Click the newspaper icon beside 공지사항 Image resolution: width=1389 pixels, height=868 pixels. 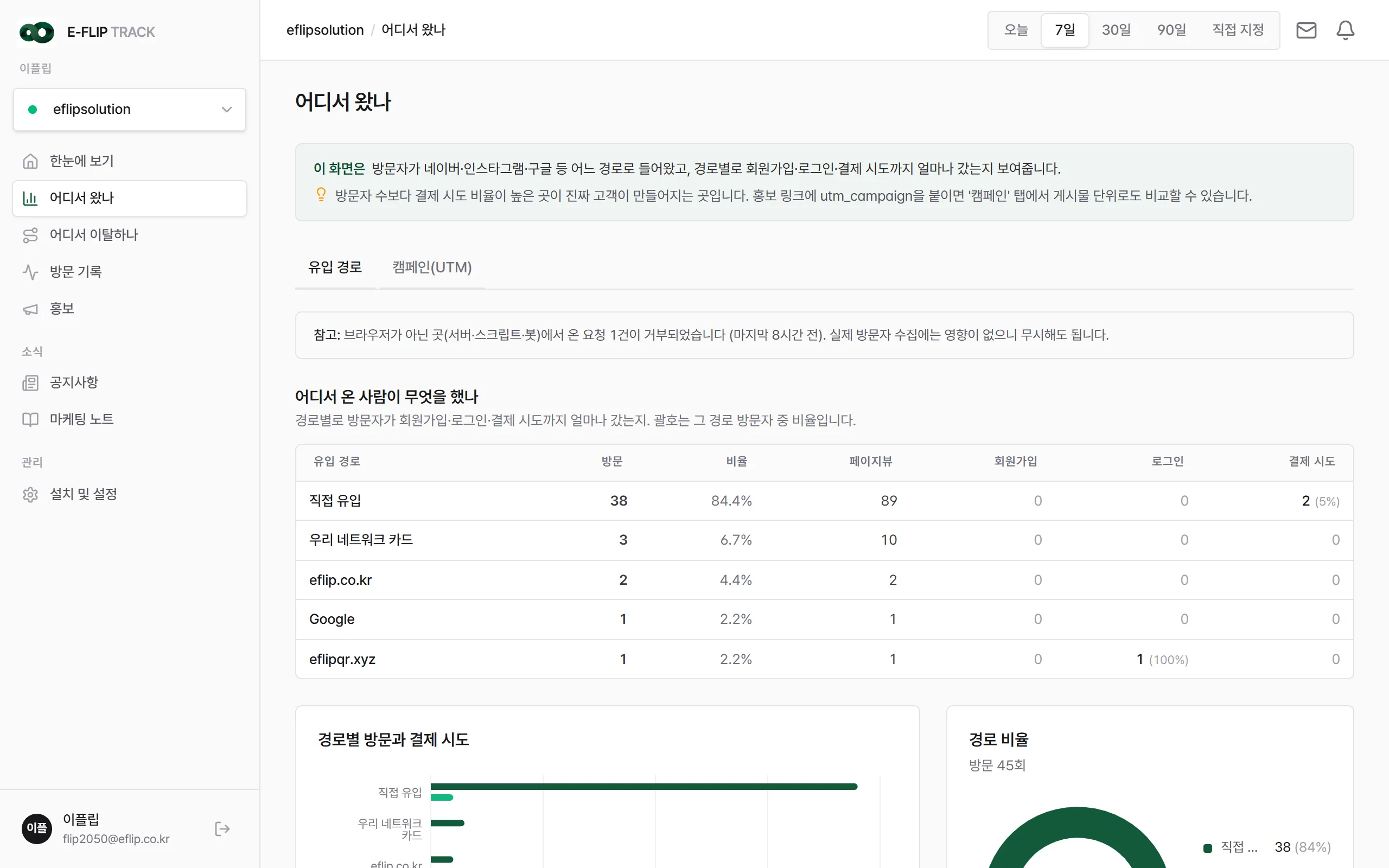coord(30,383)
